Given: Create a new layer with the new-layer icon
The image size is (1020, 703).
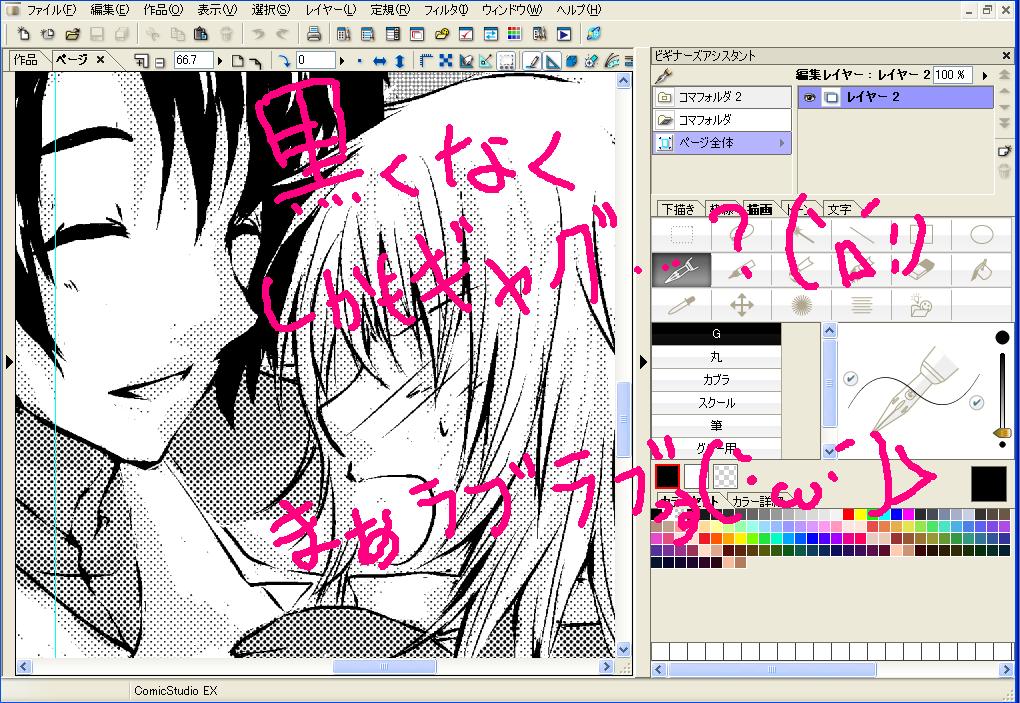Looking at the screenshot, I should (1004, 151).
